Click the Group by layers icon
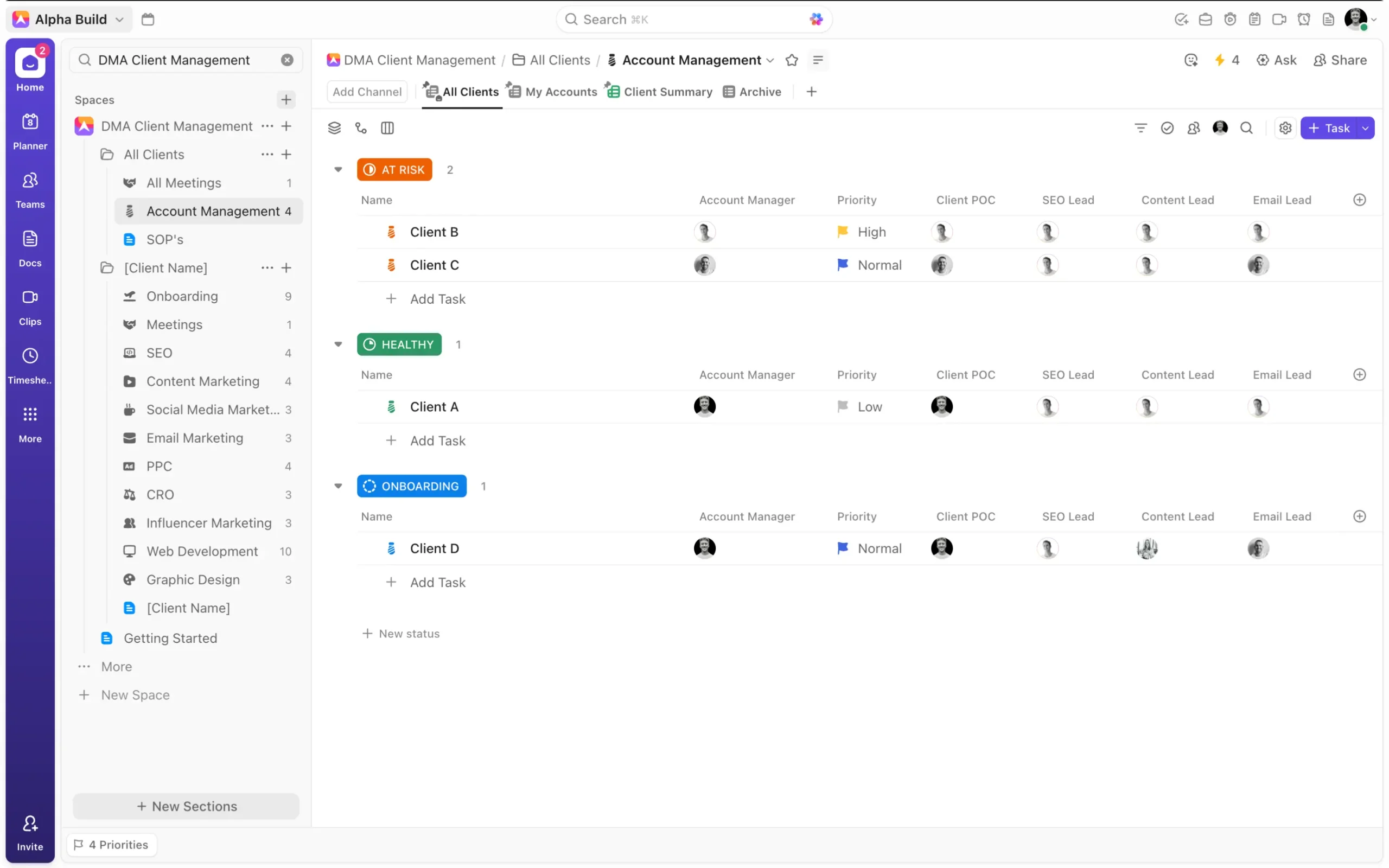 pos(334,128)
